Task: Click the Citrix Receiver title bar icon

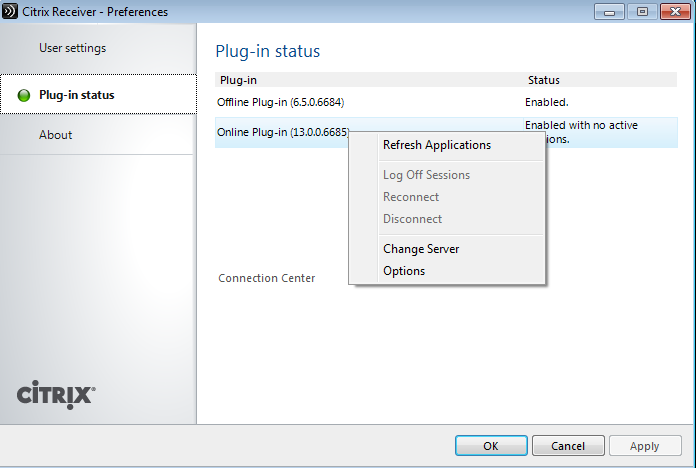Action: click(x=11, y=12)
